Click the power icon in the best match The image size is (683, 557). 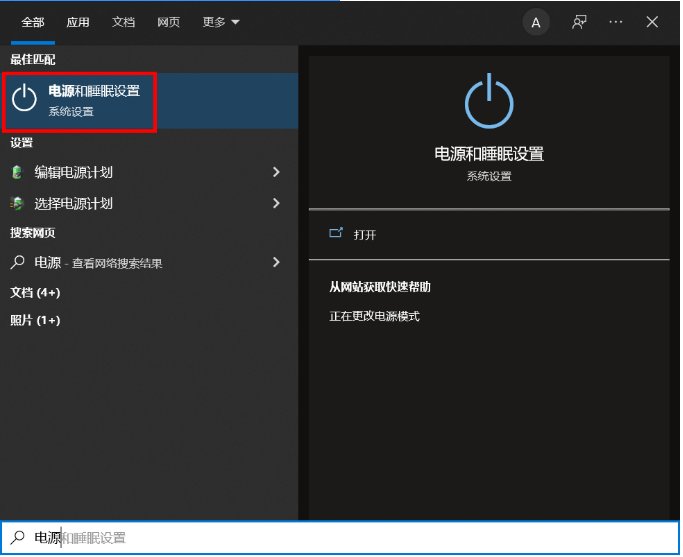pyautogui.click(x=24, y=98)
